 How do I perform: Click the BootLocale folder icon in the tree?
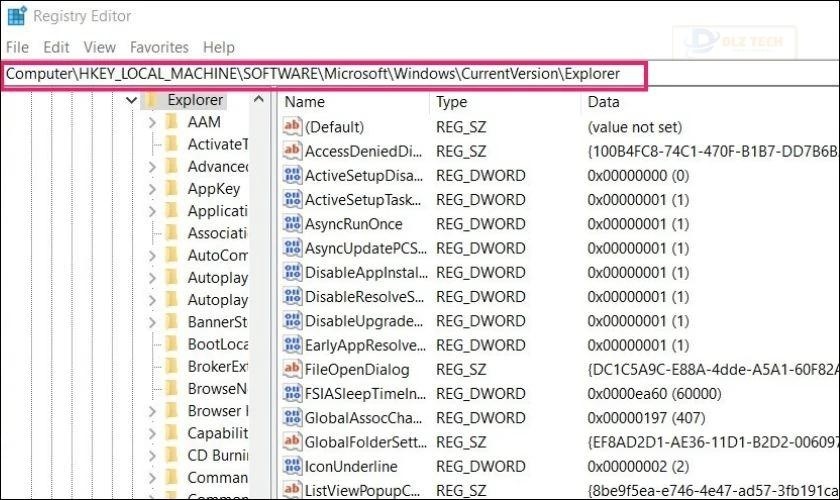point(171,344)
